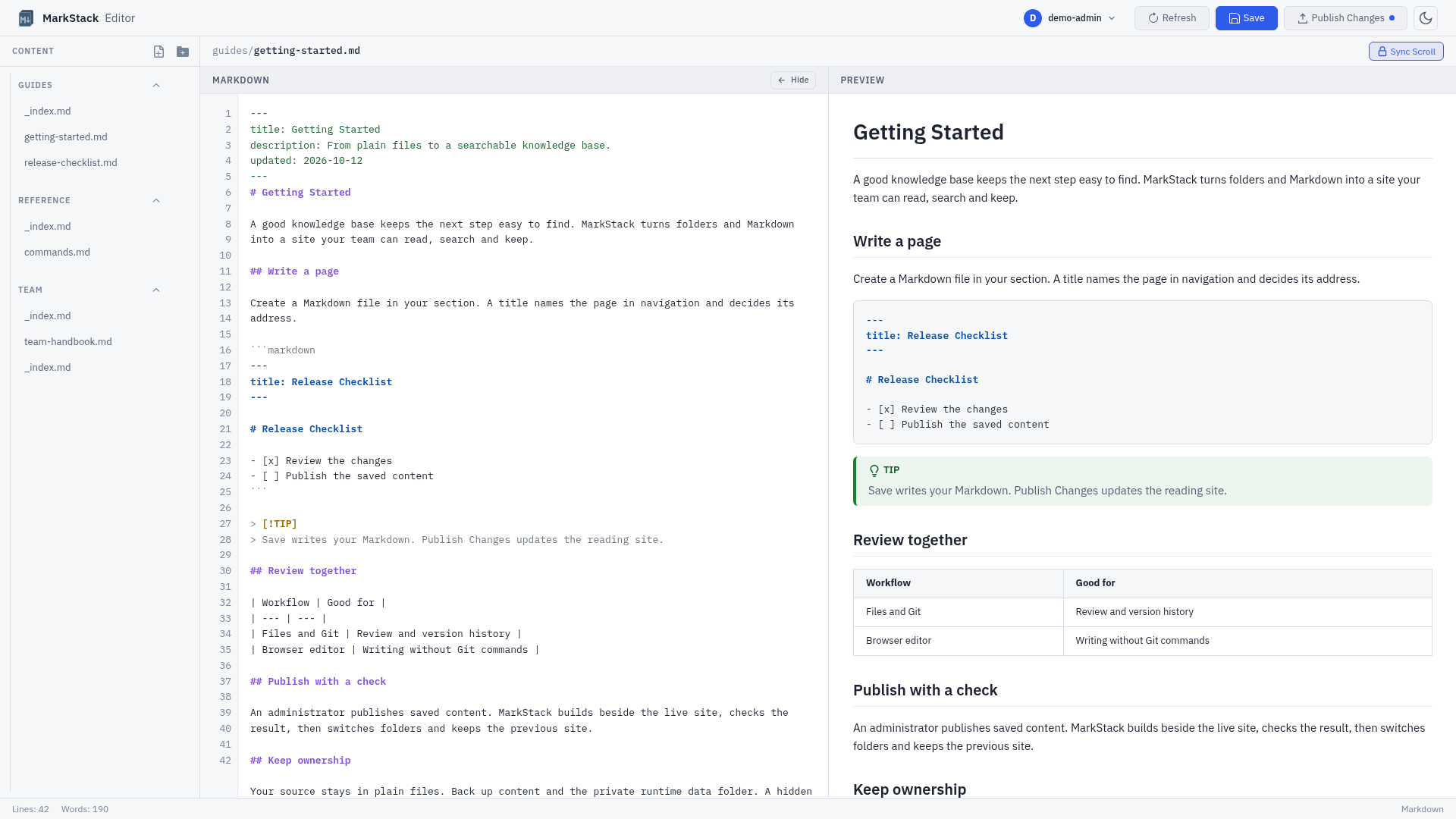Click the guides/ breadcrumb path segment
Viewport: 1456px width, 819px height.
(233, 51)
